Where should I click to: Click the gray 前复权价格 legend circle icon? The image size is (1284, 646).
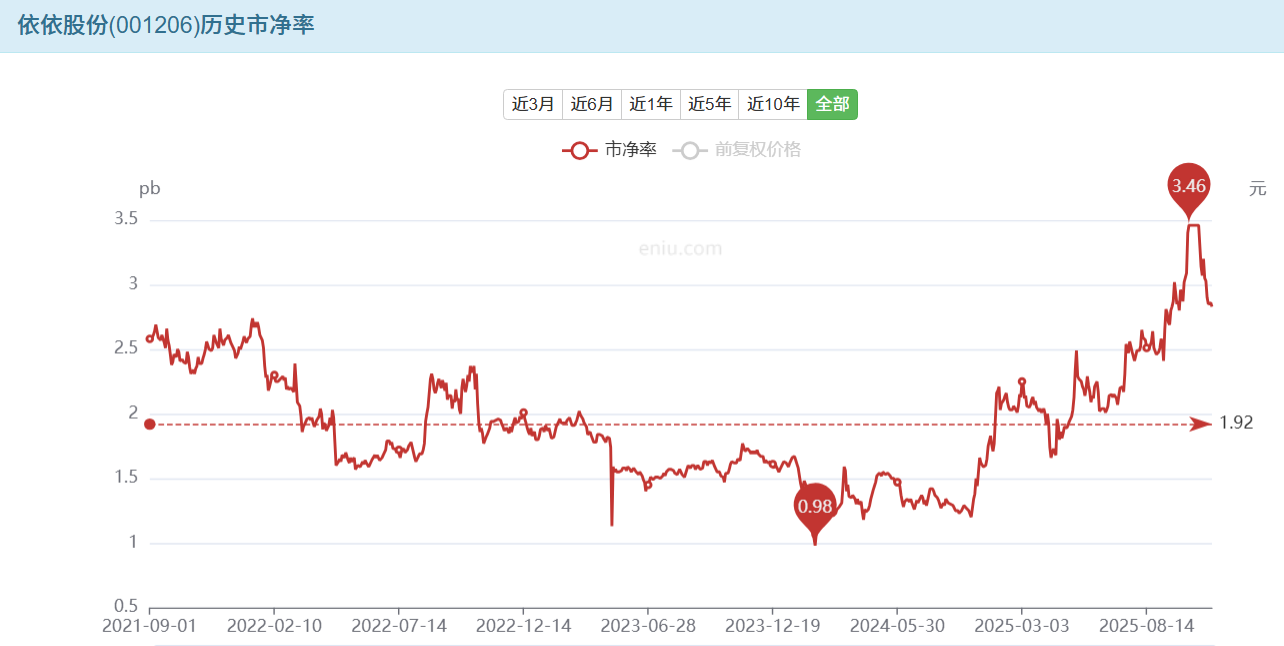point(689,150)
